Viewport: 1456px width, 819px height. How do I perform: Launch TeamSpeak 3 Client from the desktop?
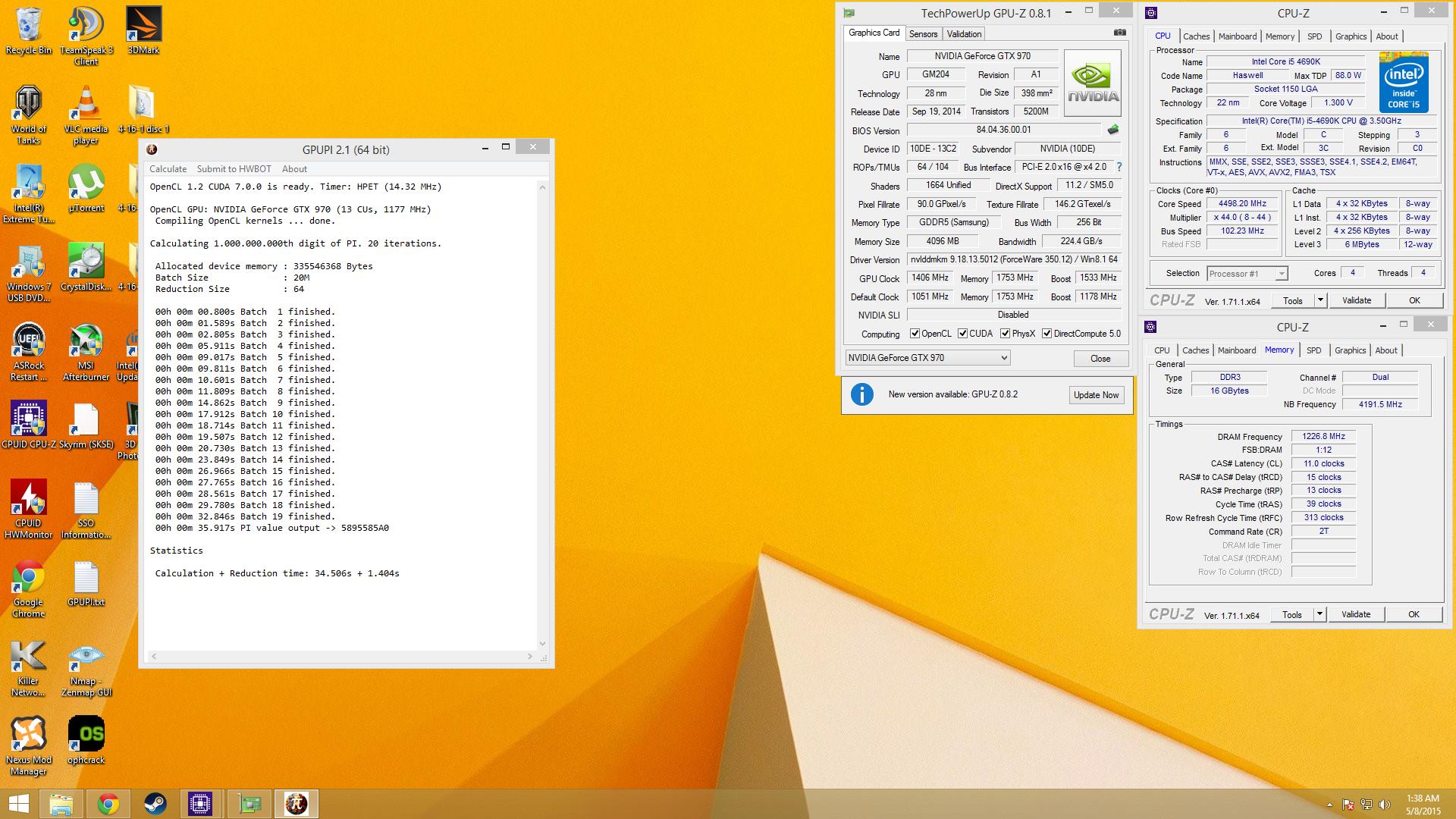pos(86,36)
